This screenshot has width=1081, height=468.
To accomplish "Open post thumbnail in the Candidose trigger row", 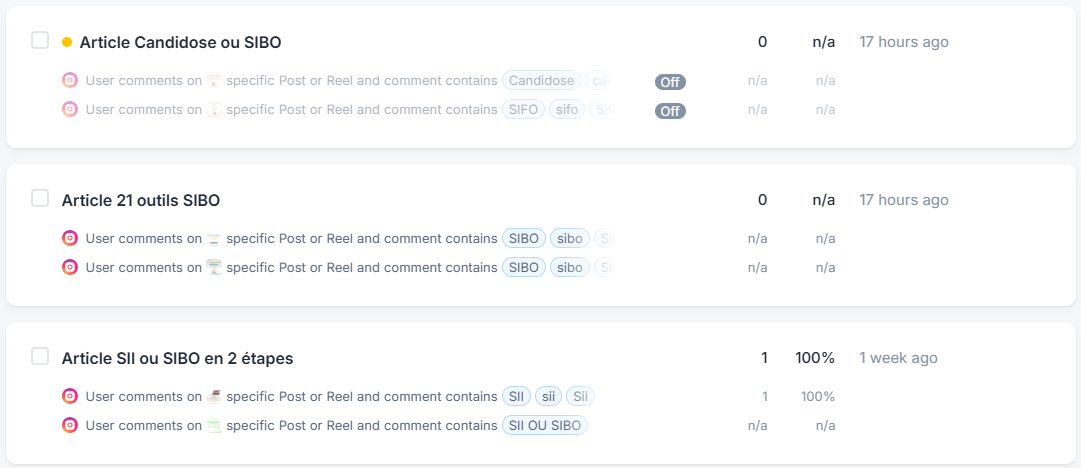I will click(x=214, y=81).
